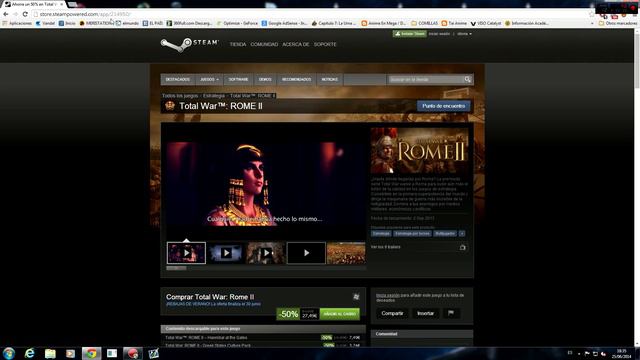Click the Estrategia por turnos tag

click(412, 233)
